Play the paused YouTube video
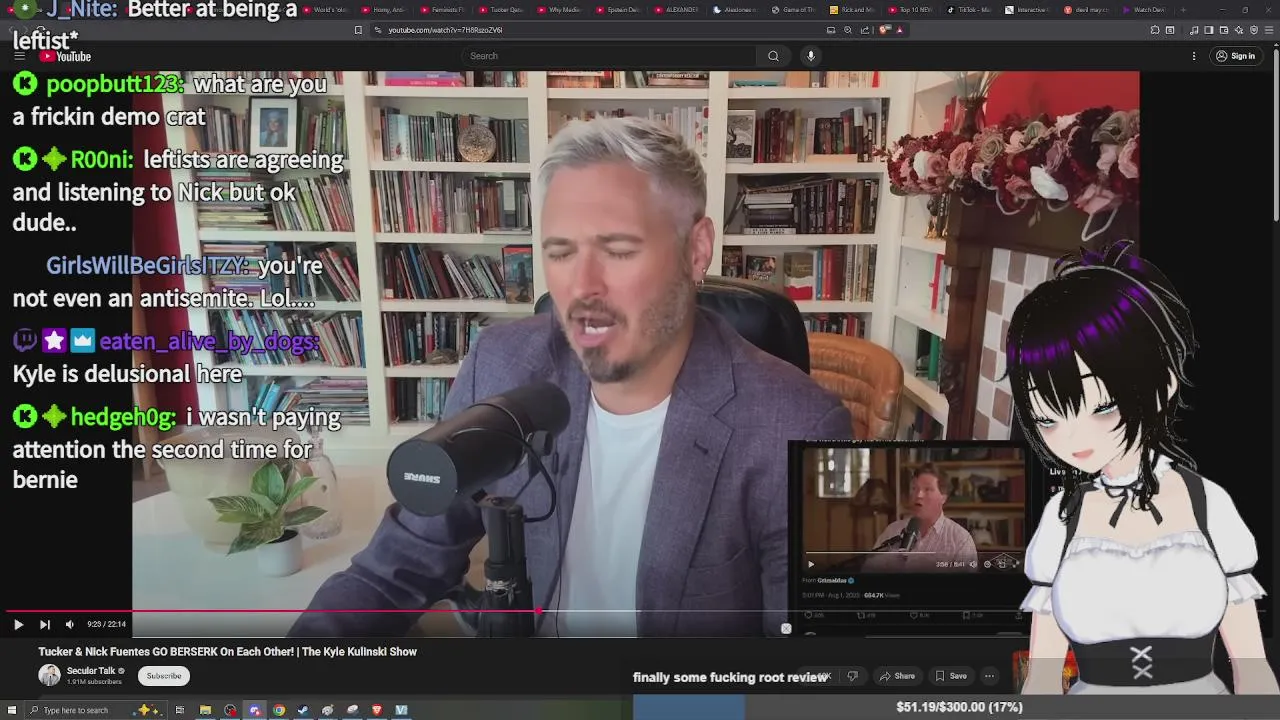The image size is (1280, 720). point(18,624)
